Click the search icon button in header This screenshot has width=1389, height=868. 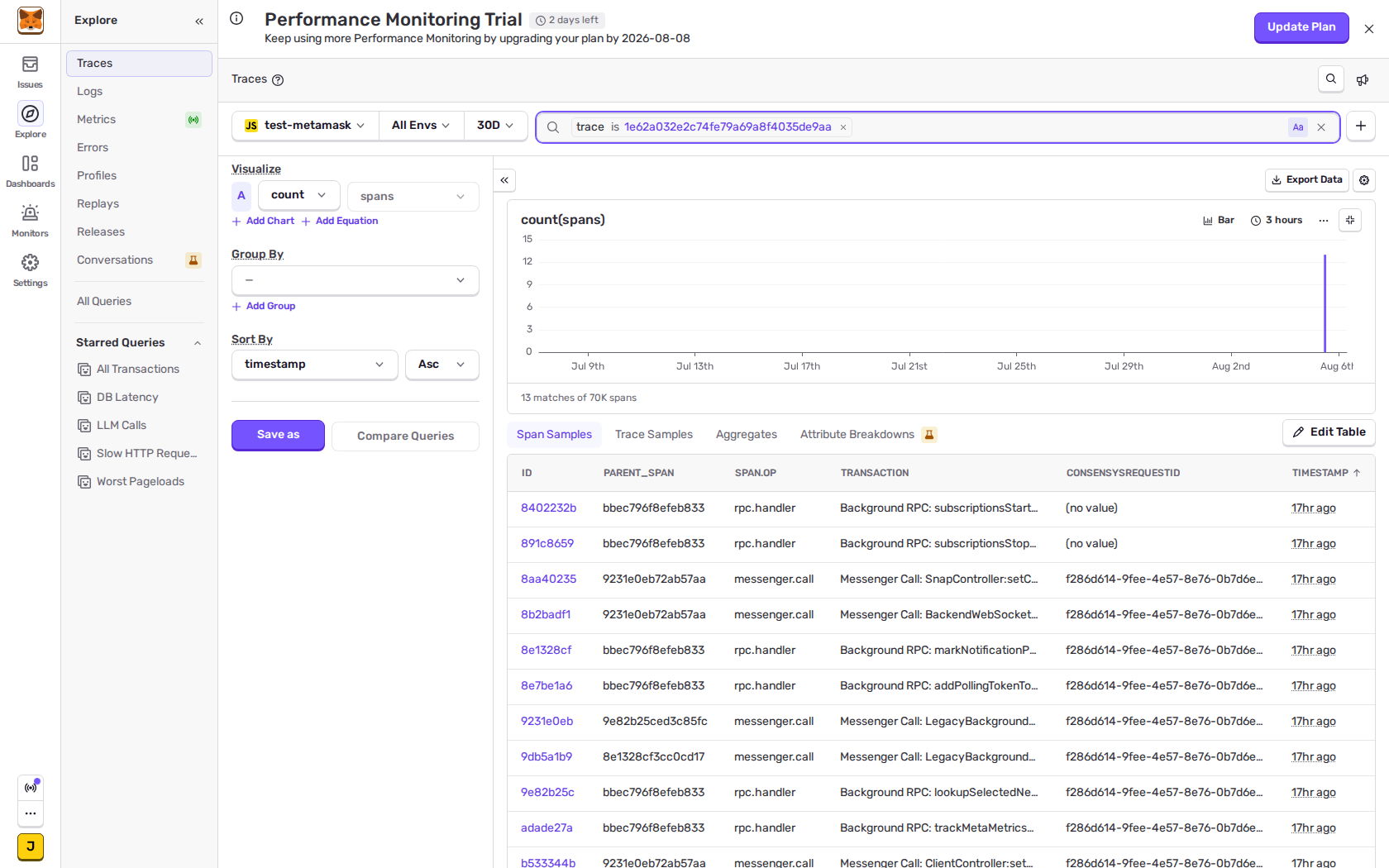click(x=1331, y=79)
